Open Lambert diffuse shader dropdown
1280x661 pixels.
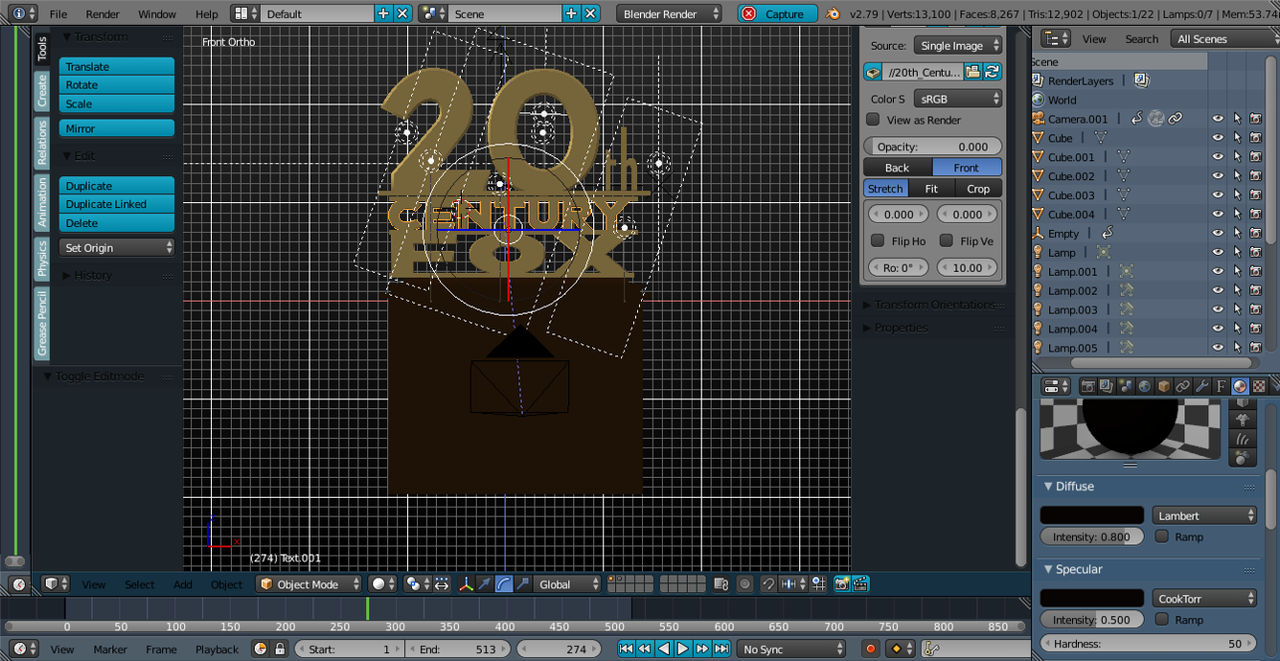point(1204,515)
